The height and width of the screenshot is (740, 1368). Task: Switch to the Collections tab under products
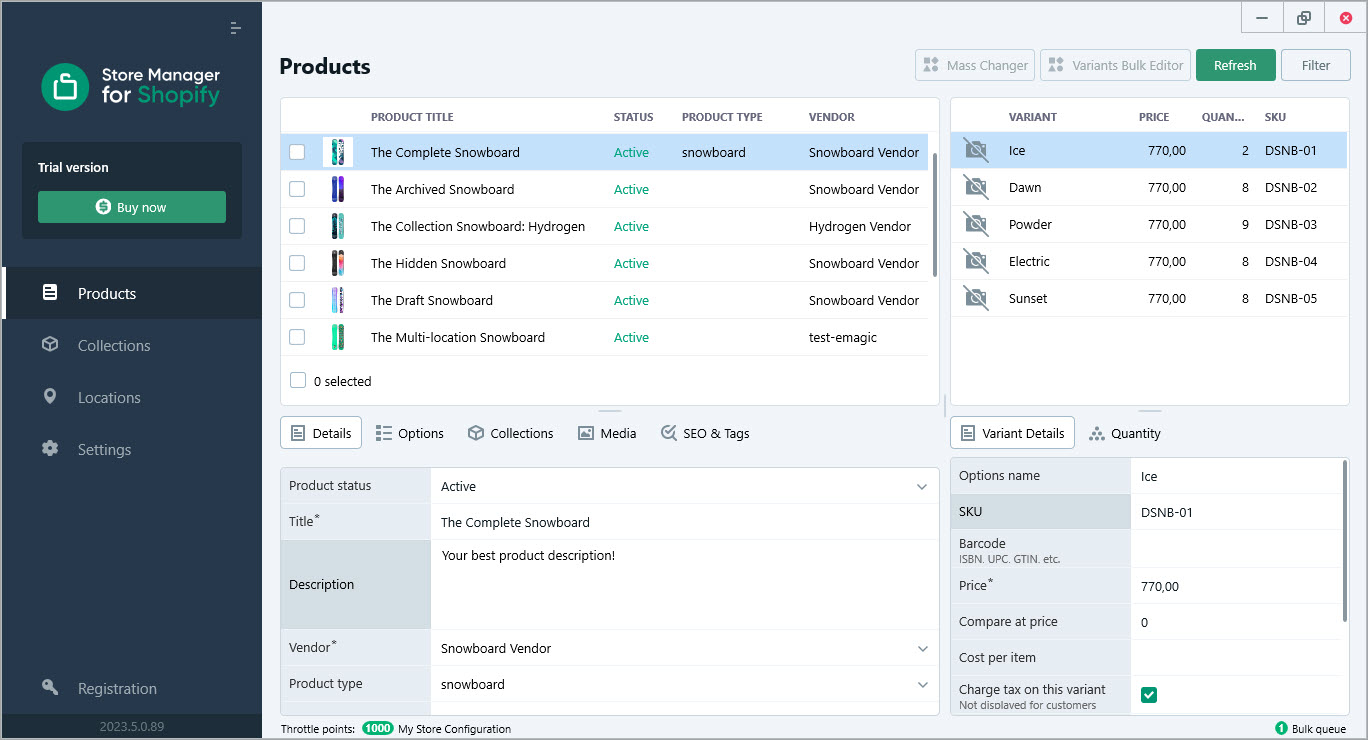pyautogui.click(x=511, y=433)
